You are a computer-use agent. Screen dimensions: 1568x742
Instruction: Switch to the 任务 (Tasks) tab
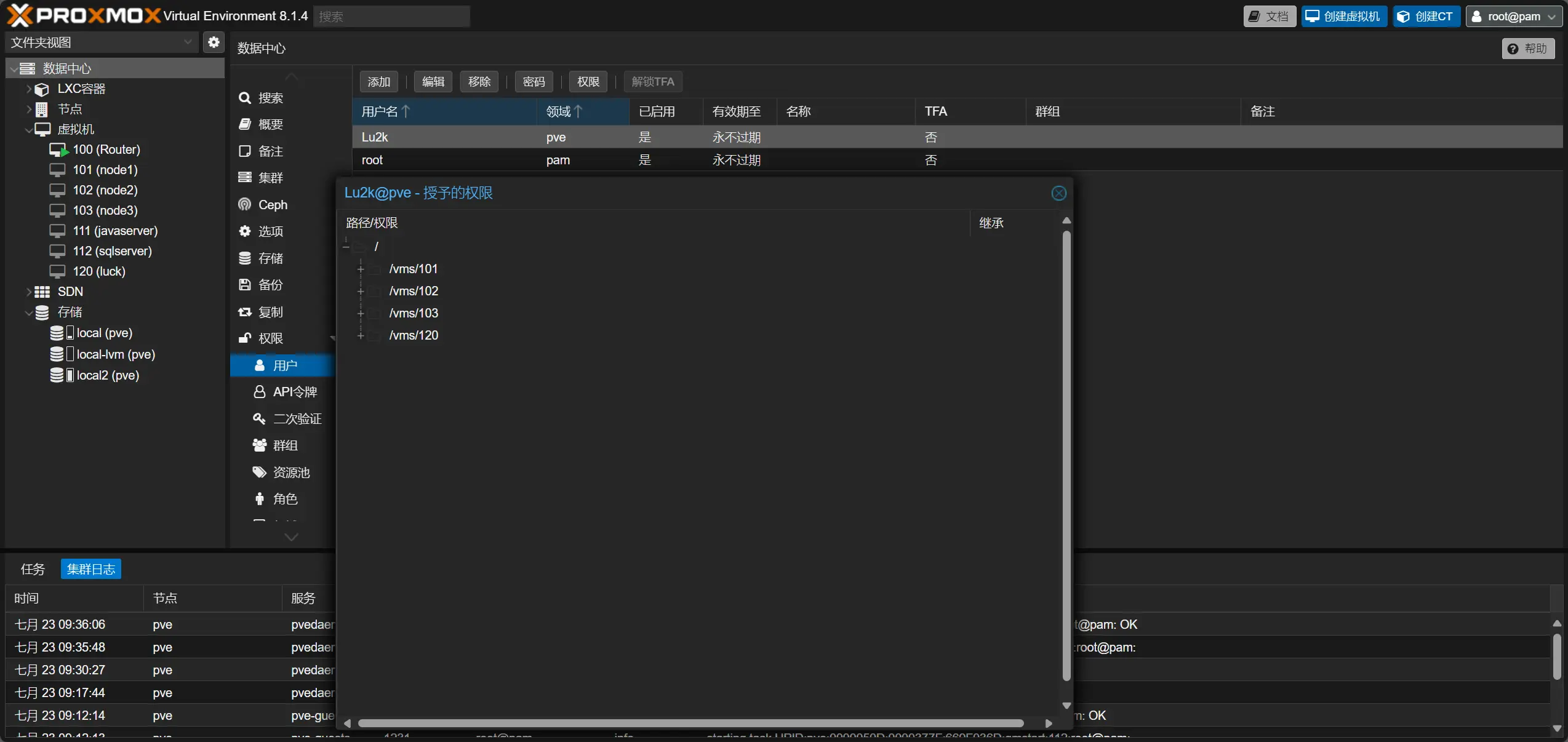click(33, 569)
